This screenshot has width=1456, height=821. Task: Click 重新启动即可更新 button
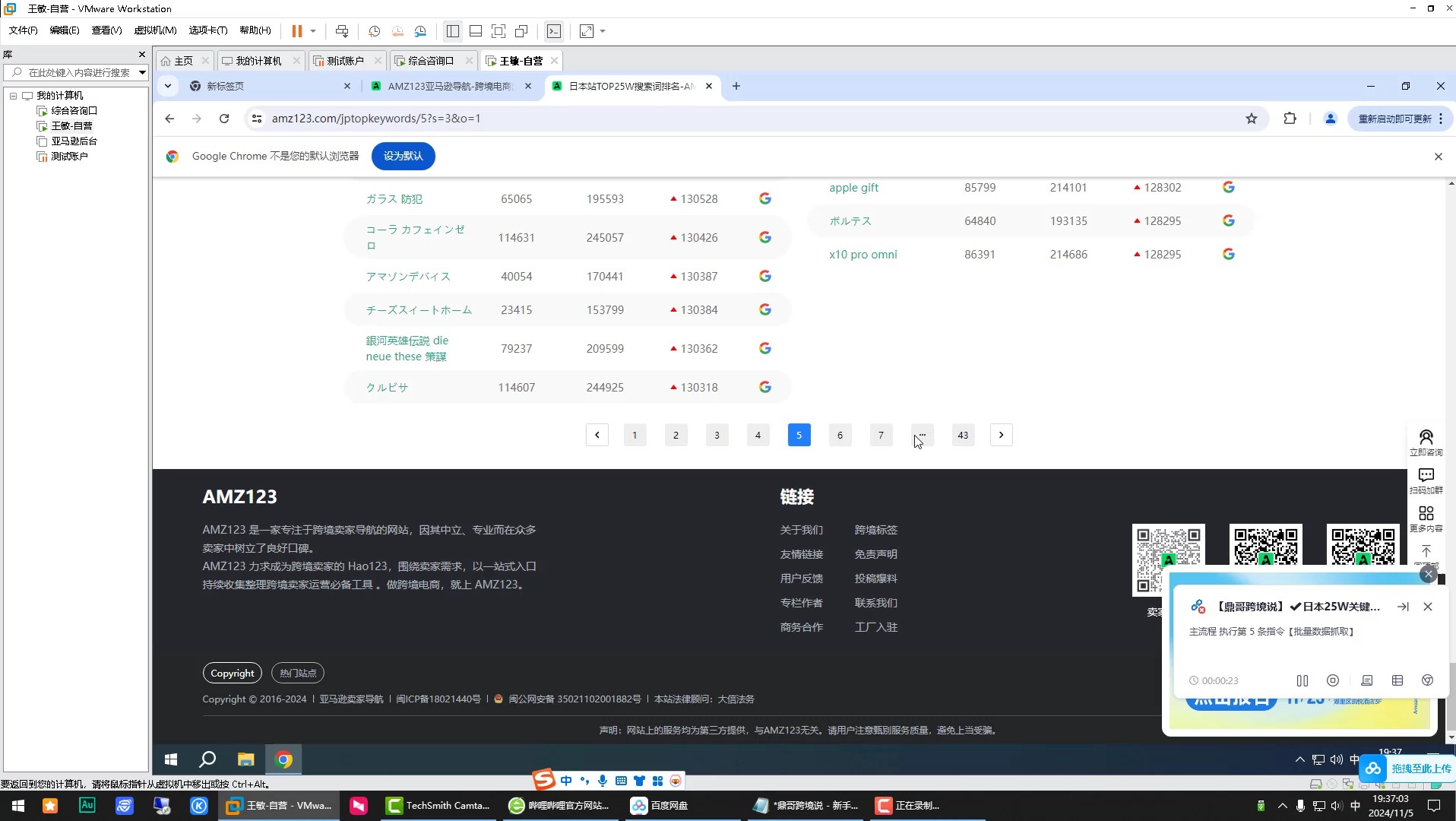coord(1400,119)
